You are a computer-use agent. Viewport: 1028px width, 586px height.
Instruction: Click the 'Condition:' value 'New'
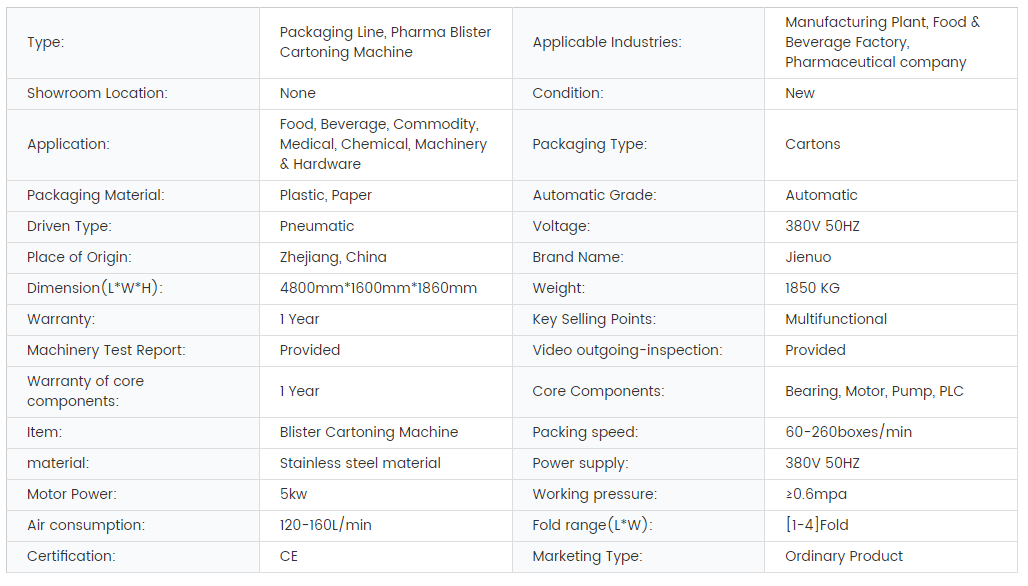[x=799, y=93]
